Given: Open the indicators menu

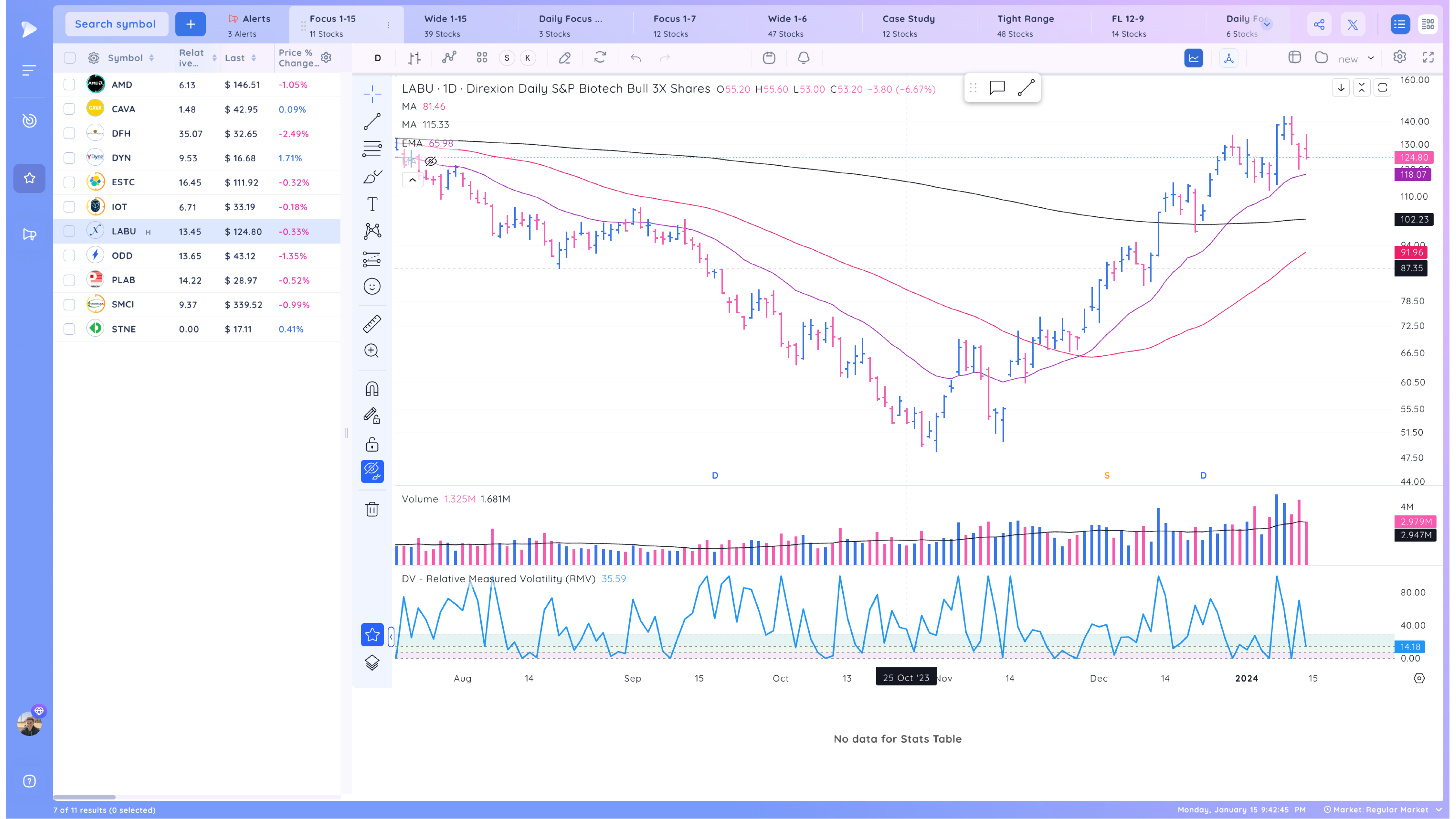Looking at the screenshot, I should (449, 58).
